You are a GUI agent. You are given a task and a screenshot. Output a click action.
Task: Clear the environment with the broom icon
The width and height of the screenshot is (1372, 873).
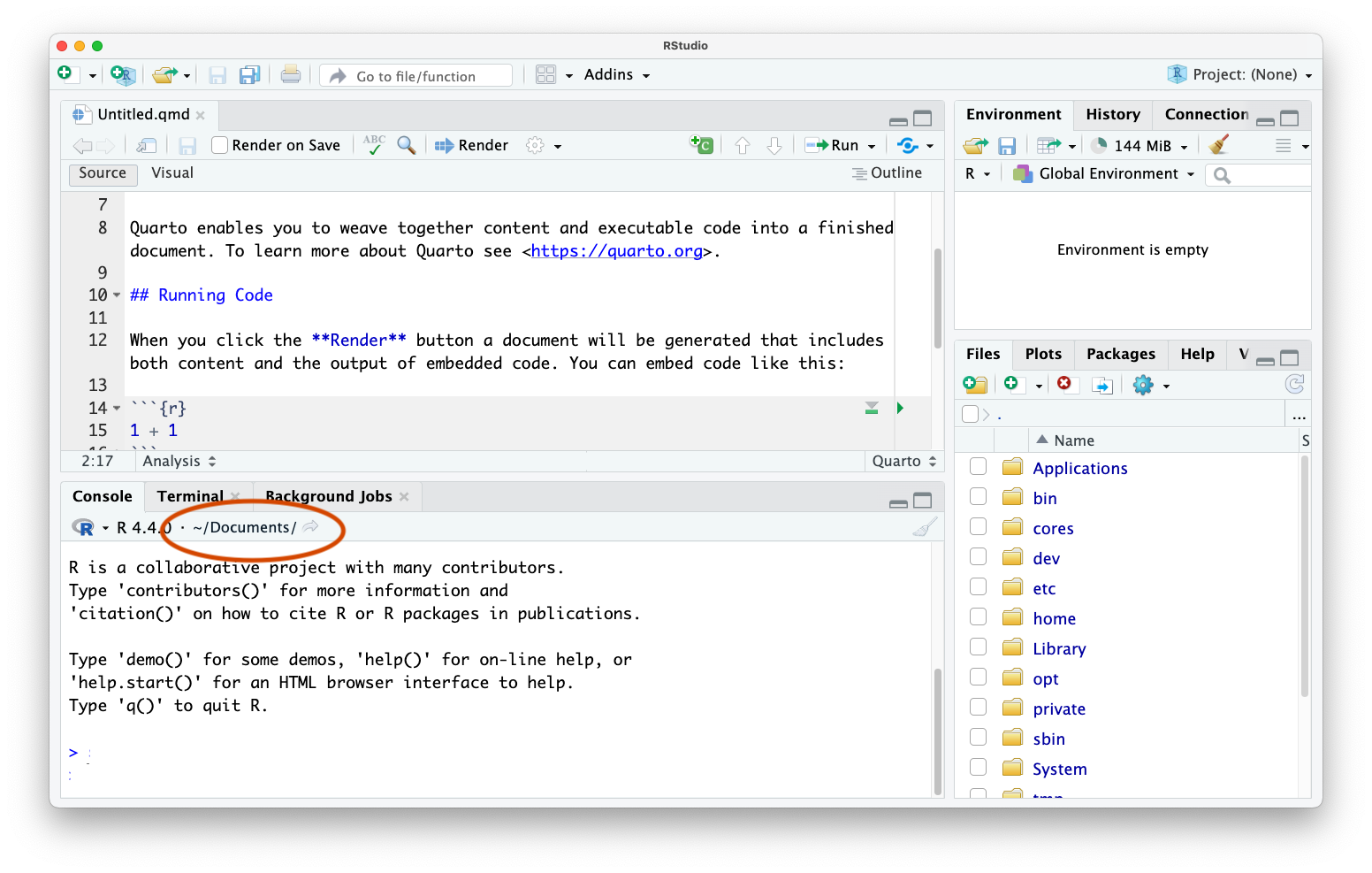click(x=1219, y=146)
